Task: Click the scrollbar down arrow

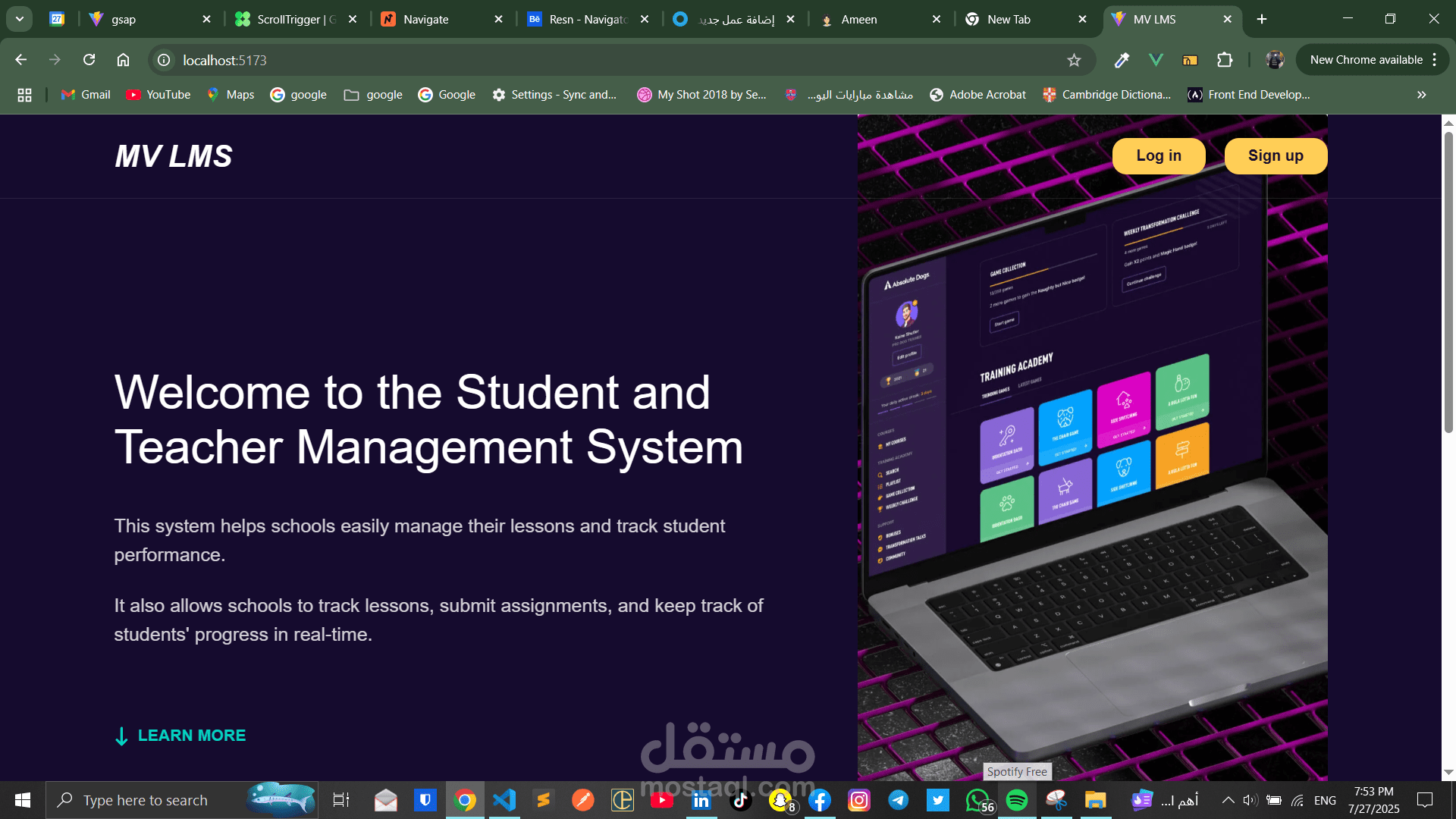Action: click(1448, 773)
